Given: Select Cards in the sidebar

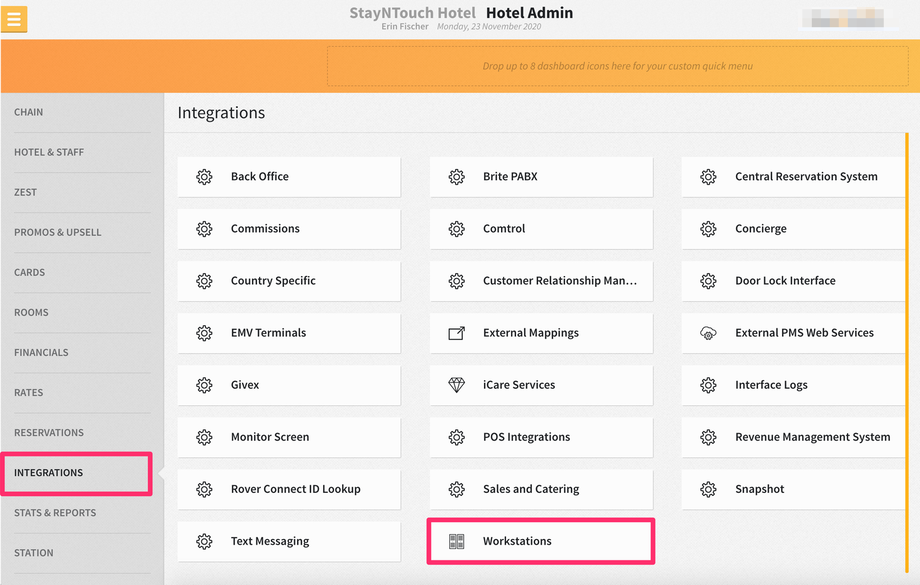Looking at the screenshot, I should point(82,273).
